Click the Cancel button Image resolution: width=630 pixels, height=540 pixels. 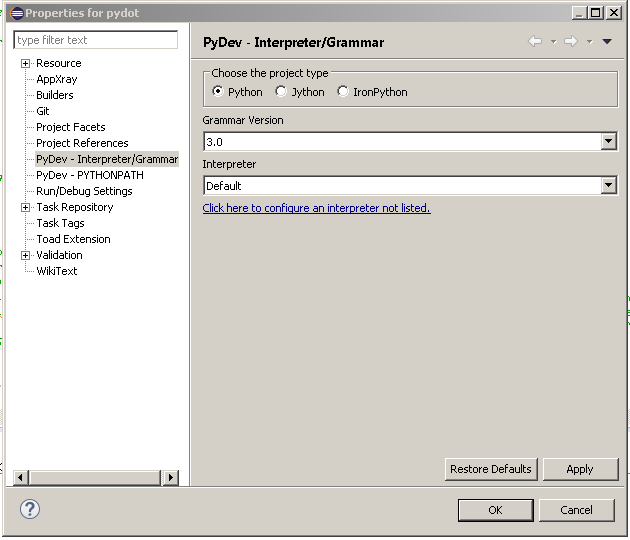pyautogui.click(x=576, y=510)
